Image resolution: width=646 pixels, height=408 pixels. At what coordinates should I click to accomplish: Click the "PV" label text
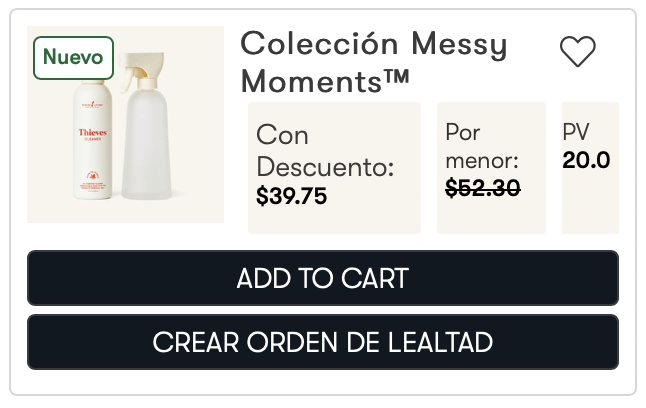[576, 132]
